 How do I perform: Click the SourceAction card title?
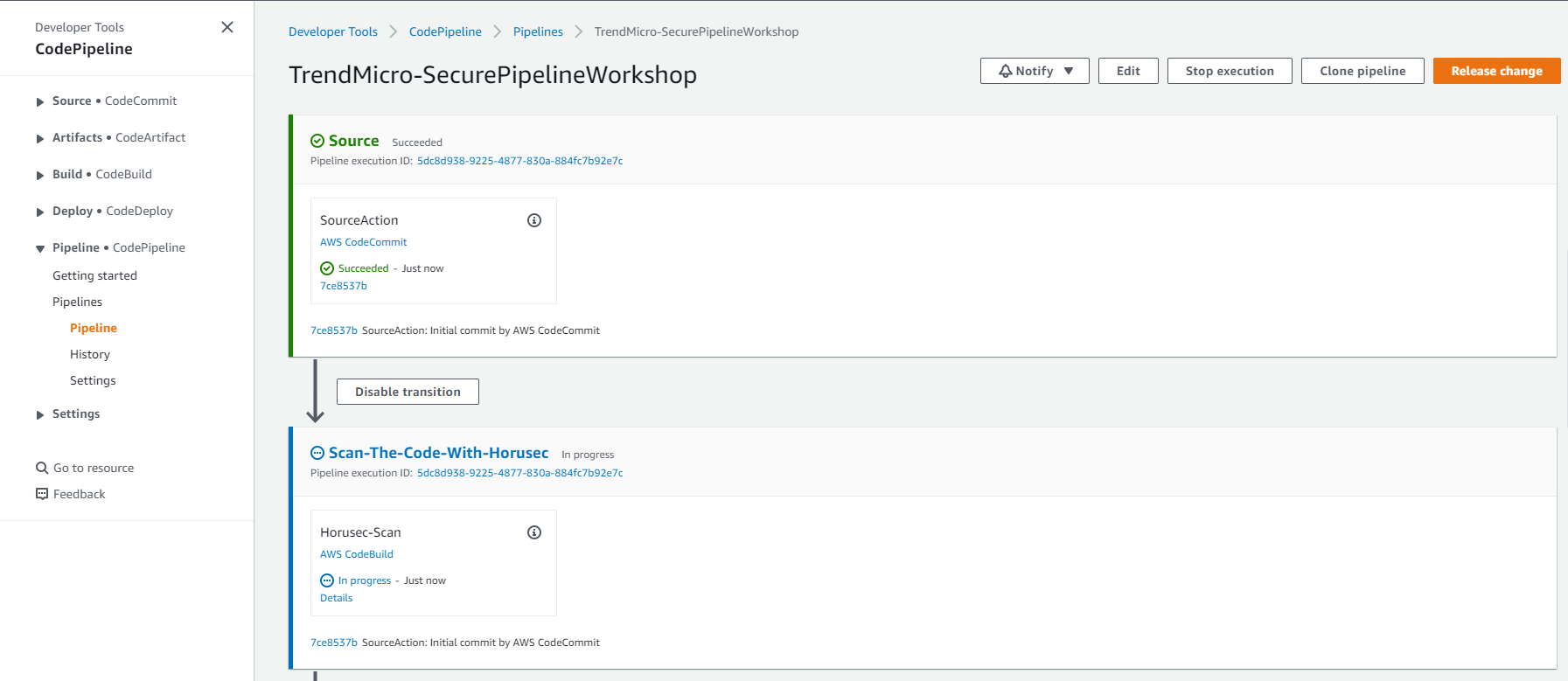coord(359,220)
